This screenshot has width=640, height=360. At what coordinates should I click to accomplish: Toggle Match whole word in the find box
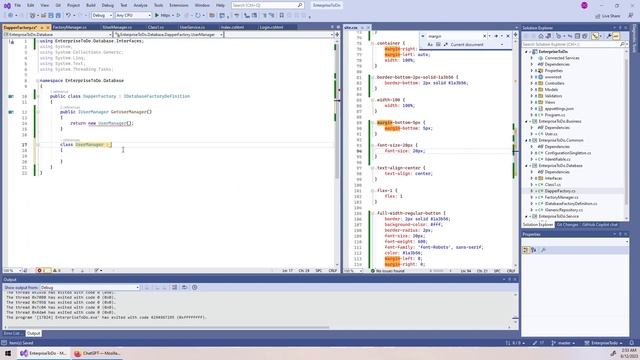coord(438,44)
